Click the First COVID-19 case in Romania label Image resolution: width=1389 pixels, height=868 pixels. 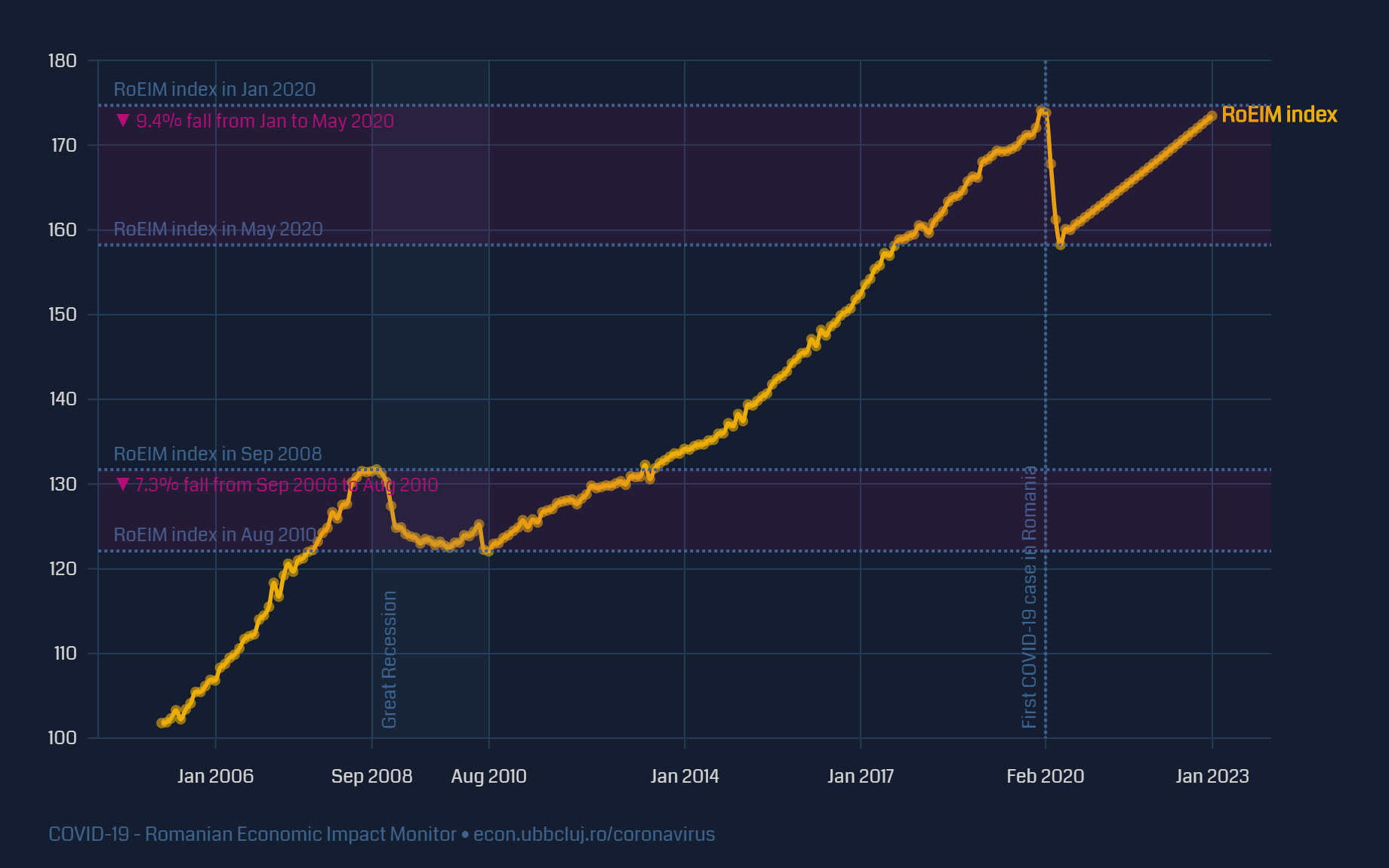pyautogui.click(x=1029, y=596)
